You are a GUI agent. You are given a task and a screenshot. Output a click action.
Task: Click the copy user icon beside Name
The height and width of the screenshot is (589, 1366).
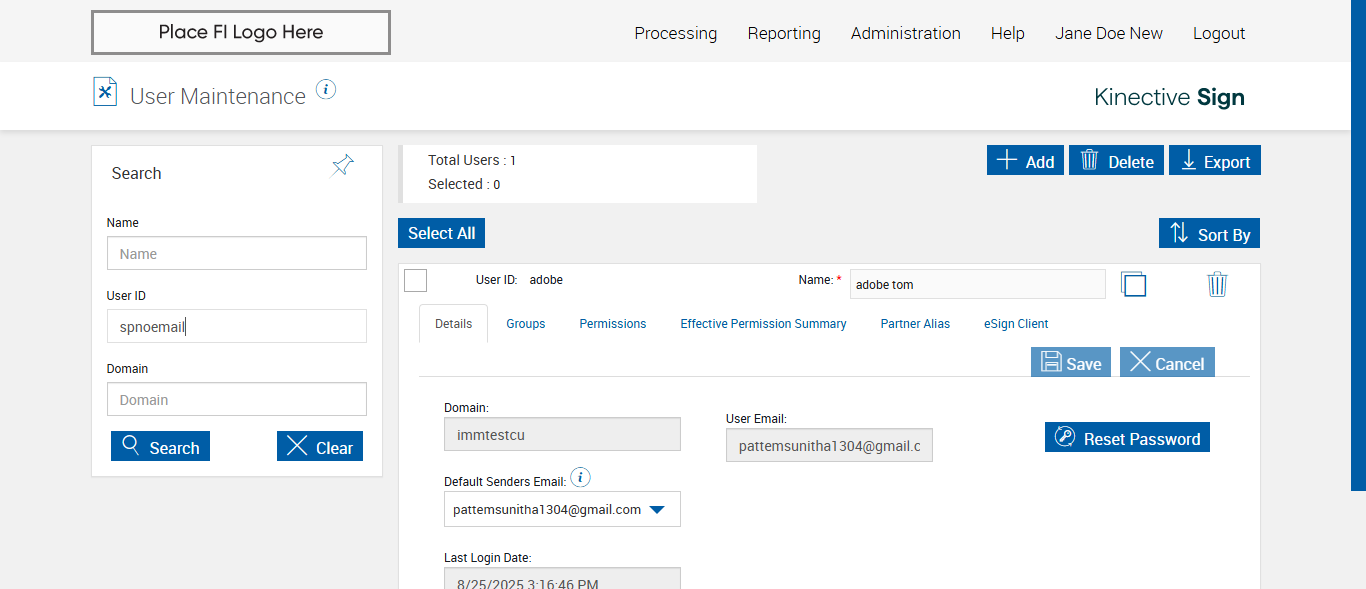point(1133,284)
